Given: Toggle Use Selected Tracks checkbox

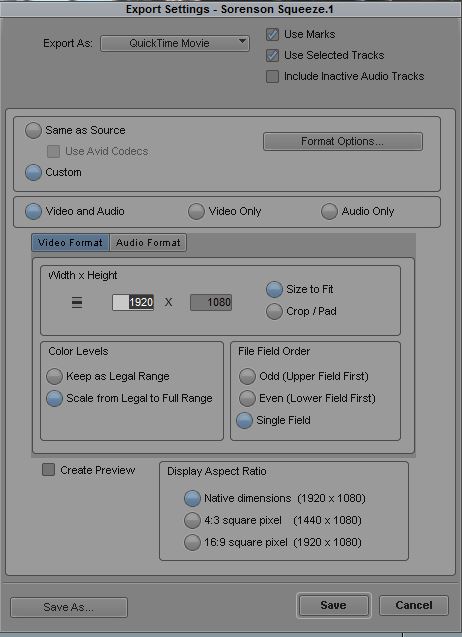Looking at the screenshot, I should tap(272, 55).
